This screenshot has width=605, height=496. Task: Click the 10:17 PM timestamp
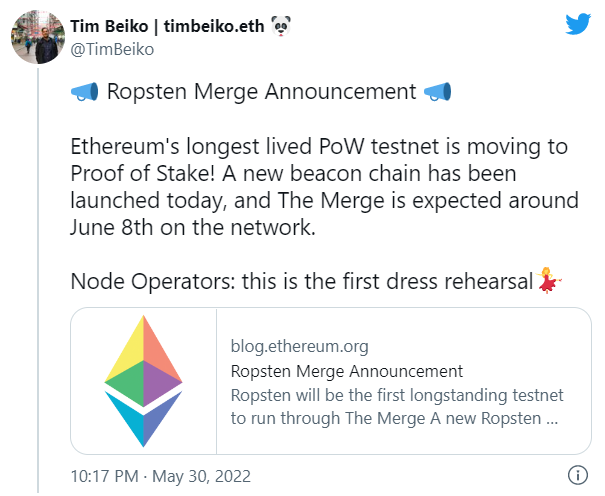[x=104, y=476]
